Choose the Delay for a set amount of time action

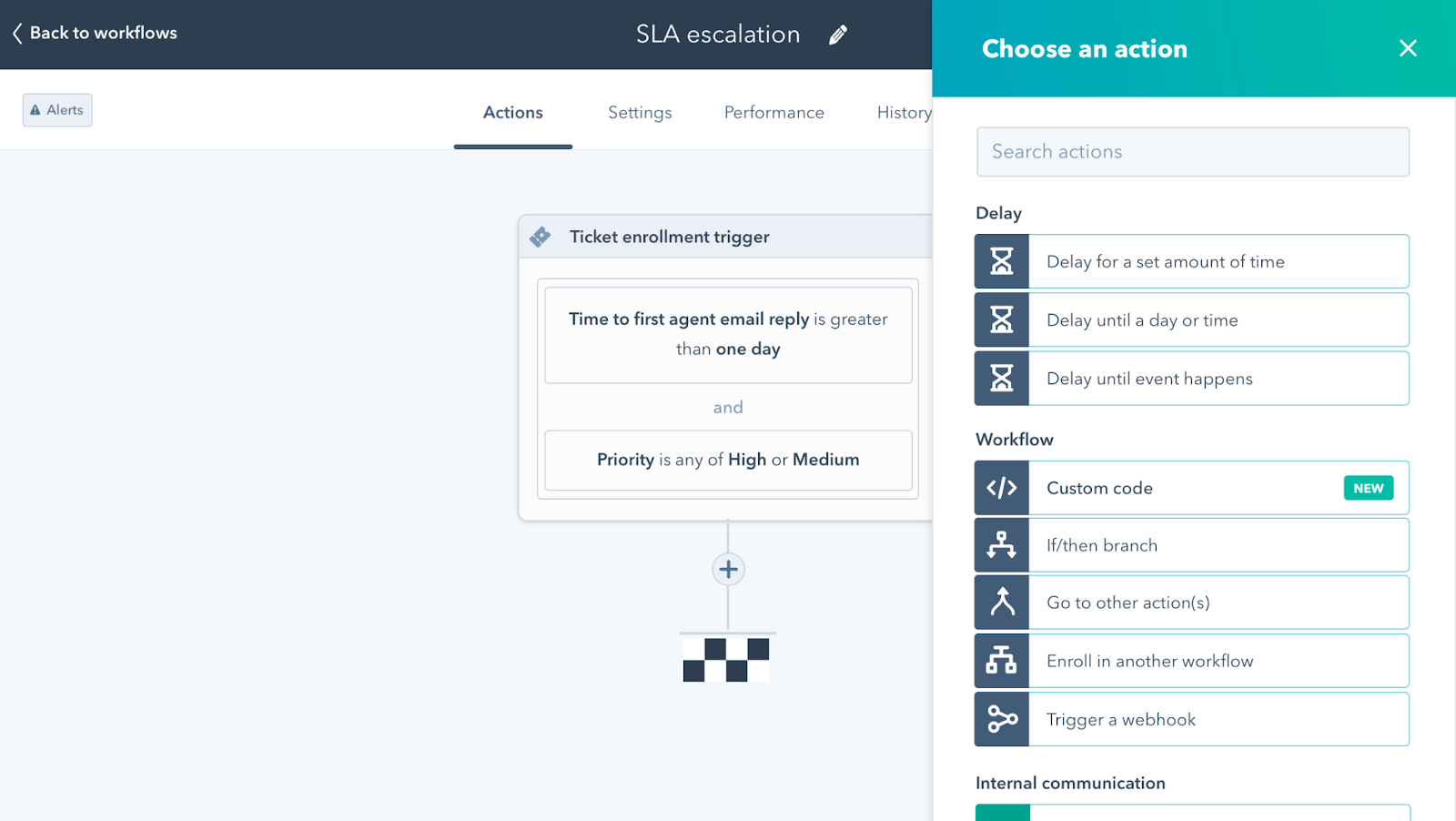(x=1218, y=261)
